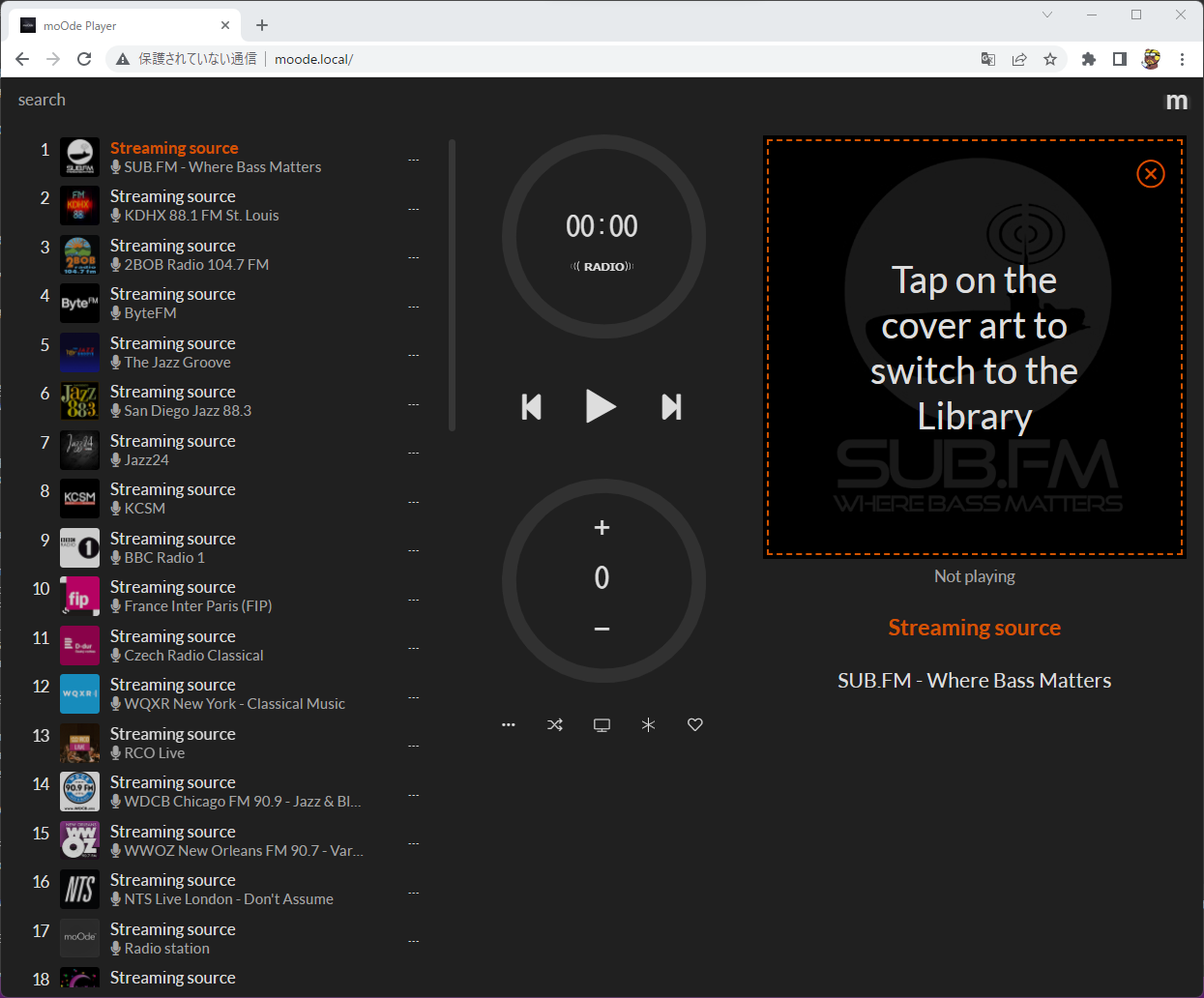Open options for BBC Radio 1 item
Image resolution: width=1204 pixels, height=998 pixels.
413,550
